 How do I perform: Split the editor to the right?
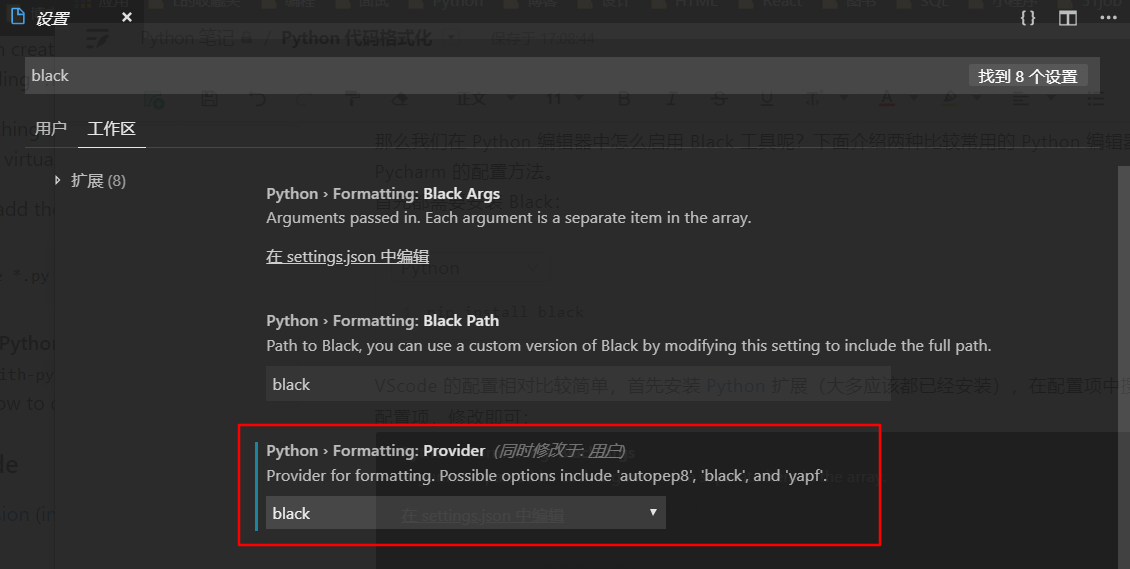tap(1068, 17)
